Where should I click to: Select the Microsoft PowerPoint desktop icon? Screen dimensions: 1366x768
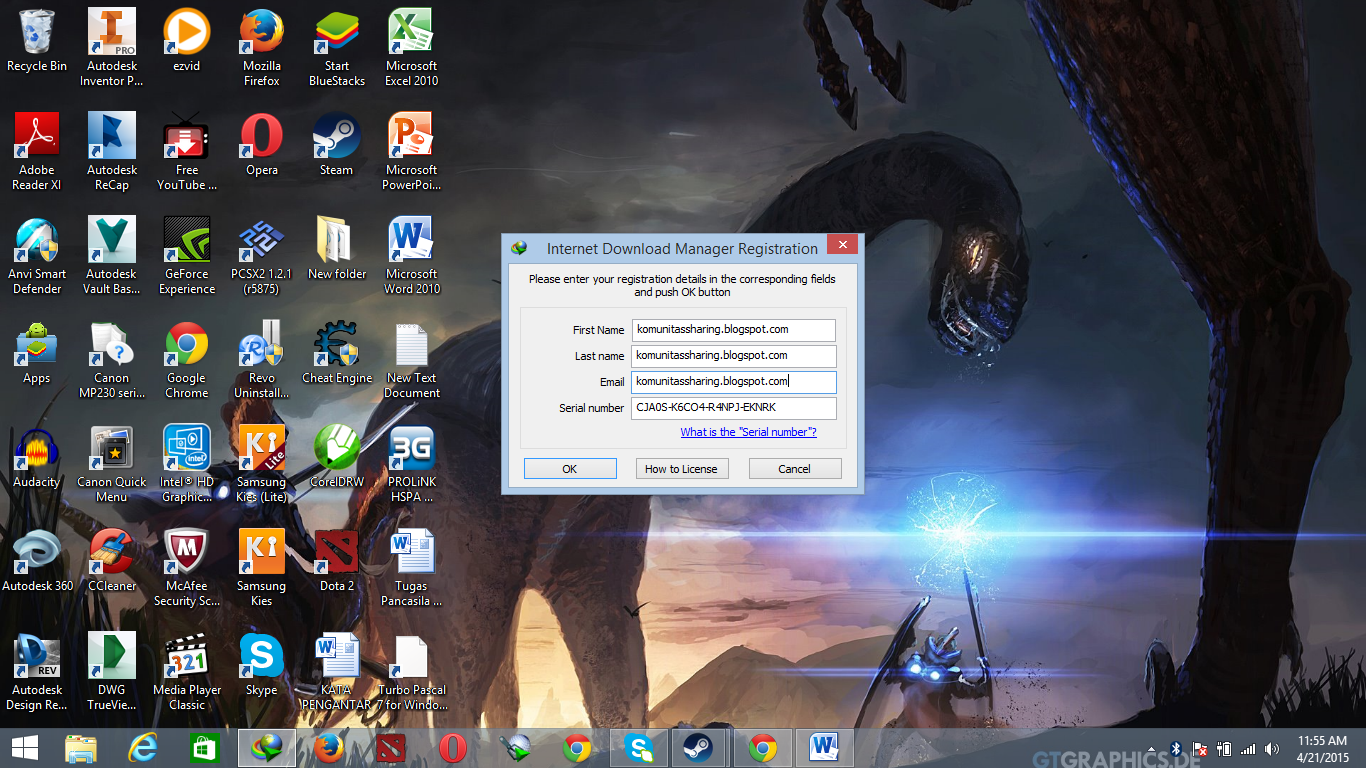412,152
